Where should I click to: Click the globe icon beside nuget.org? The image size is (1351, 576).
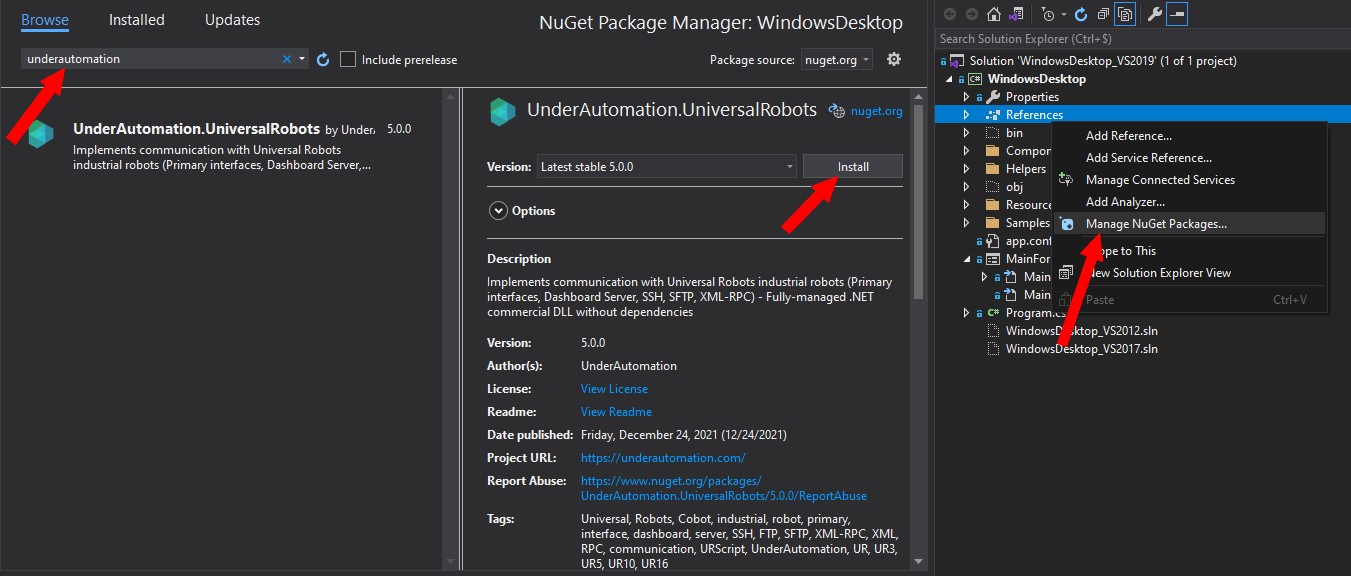click(838, 111)
